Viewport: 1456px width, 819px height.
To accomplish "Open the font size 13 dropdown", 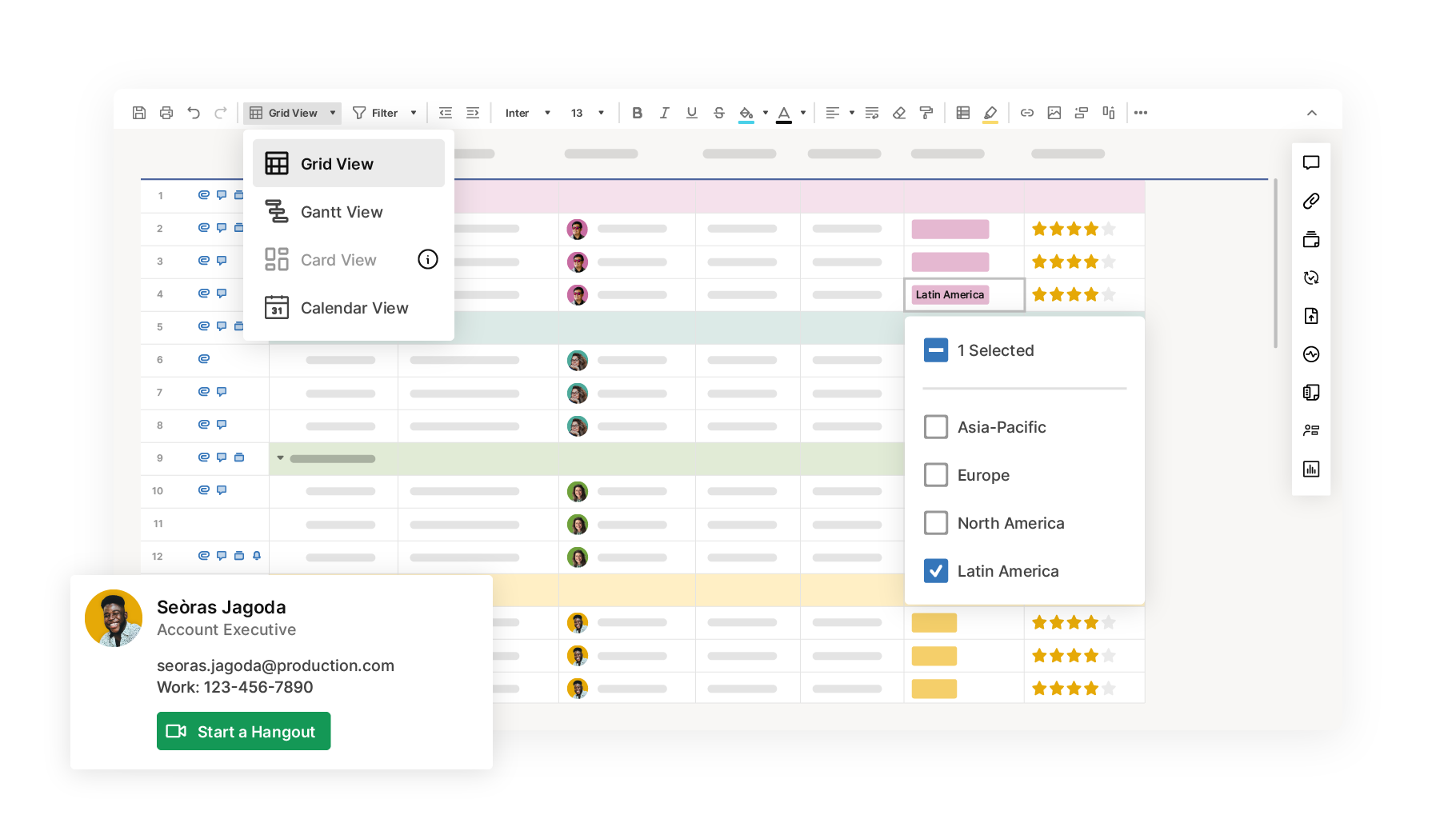I will pos(587,113).
